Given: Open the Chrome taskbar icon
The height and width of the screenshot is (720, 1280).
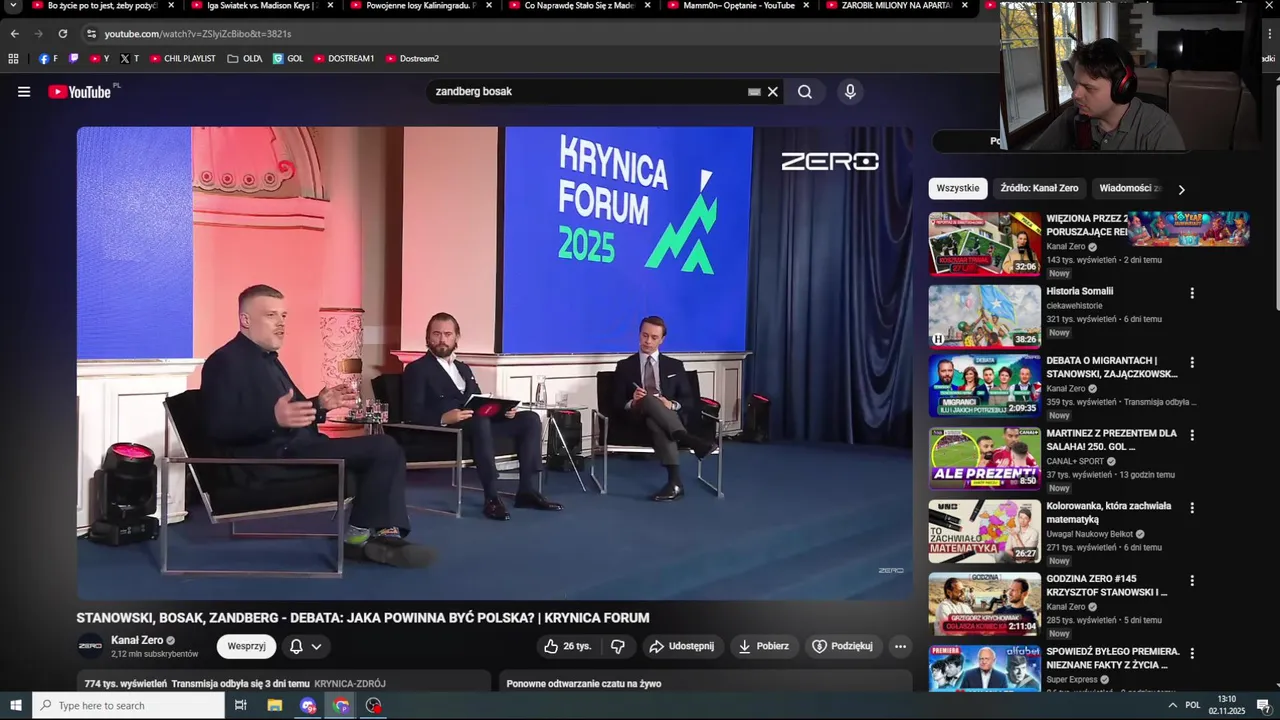Looking at the screenshot, I should tap(341, 705).
